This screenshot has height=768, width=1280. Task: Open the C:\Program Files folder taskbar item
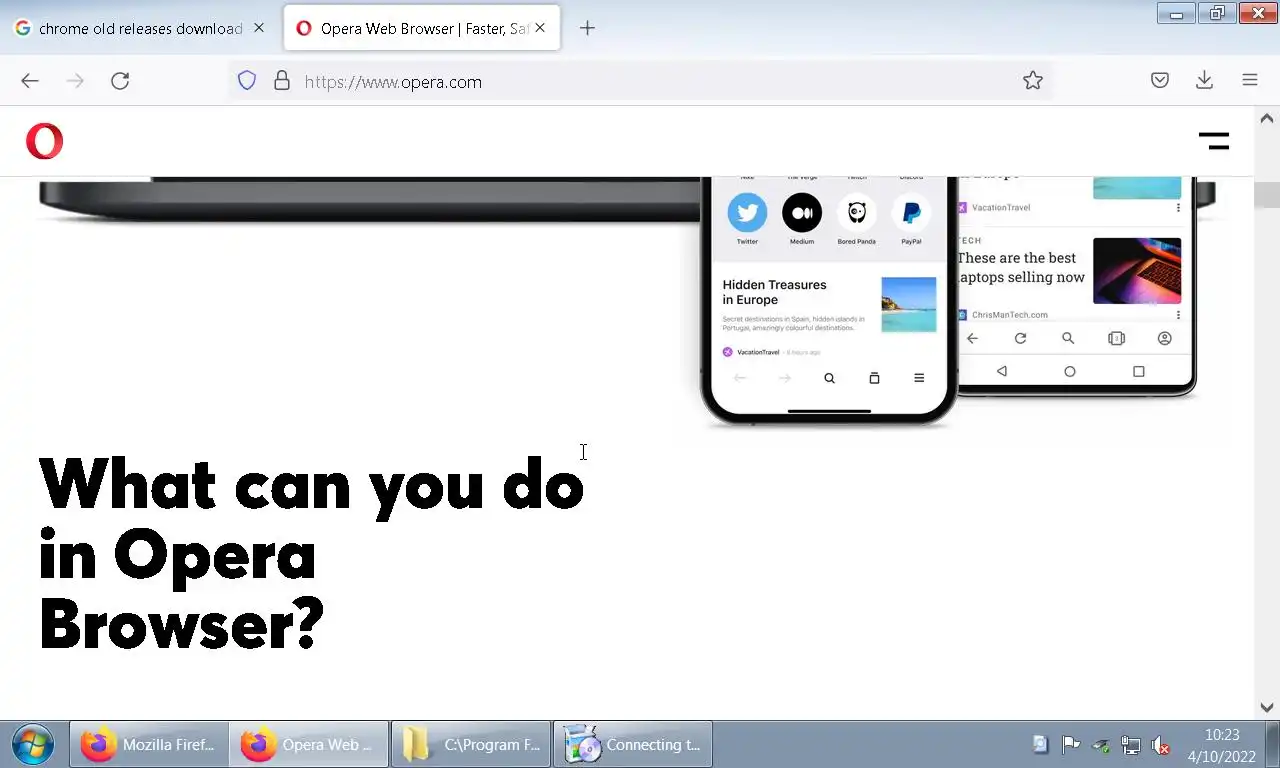(x=471, y=744)
